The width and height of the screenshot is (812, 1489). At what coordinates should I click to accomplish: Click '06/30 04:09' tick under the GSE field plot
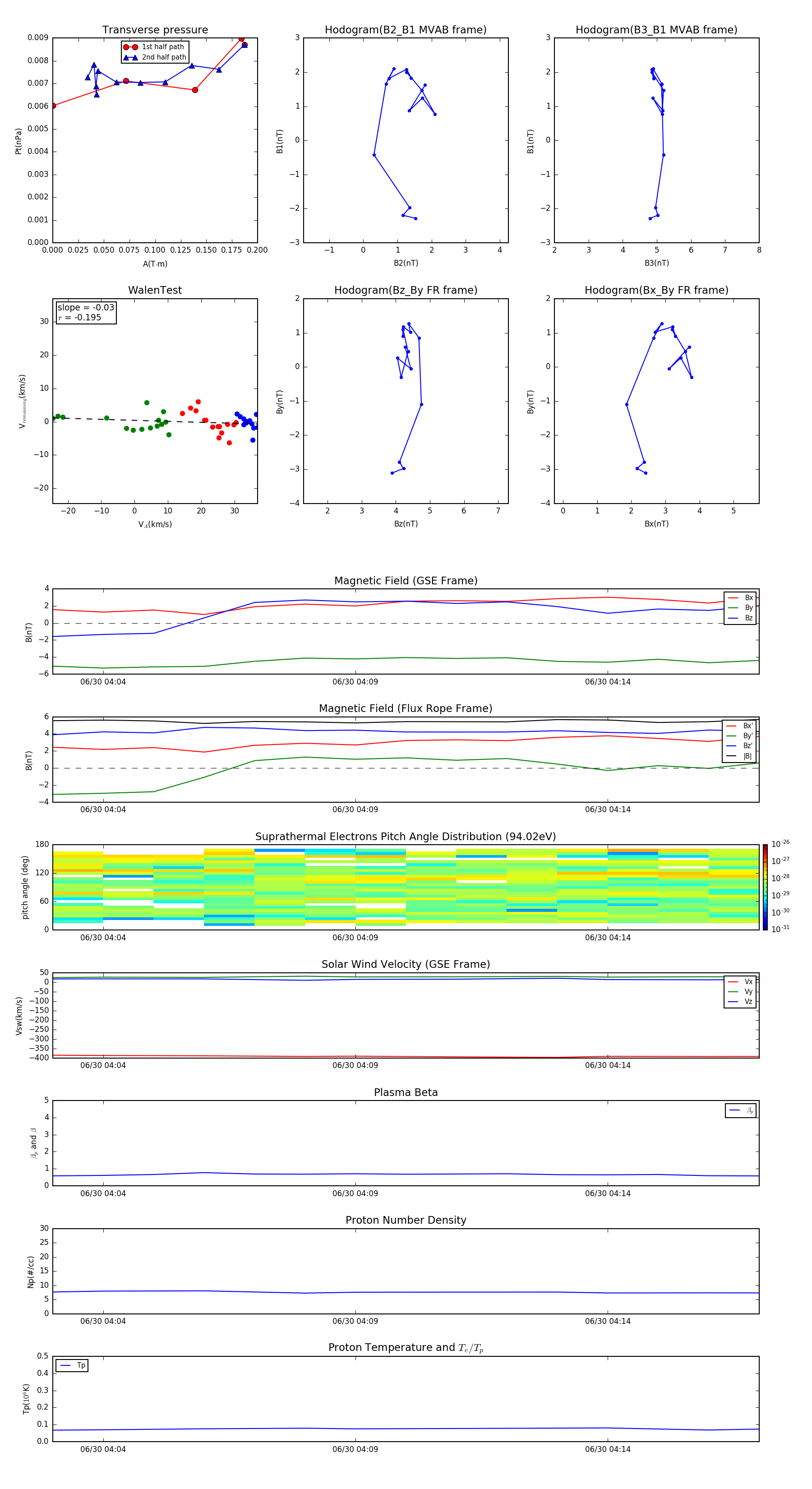coord(355,681)
